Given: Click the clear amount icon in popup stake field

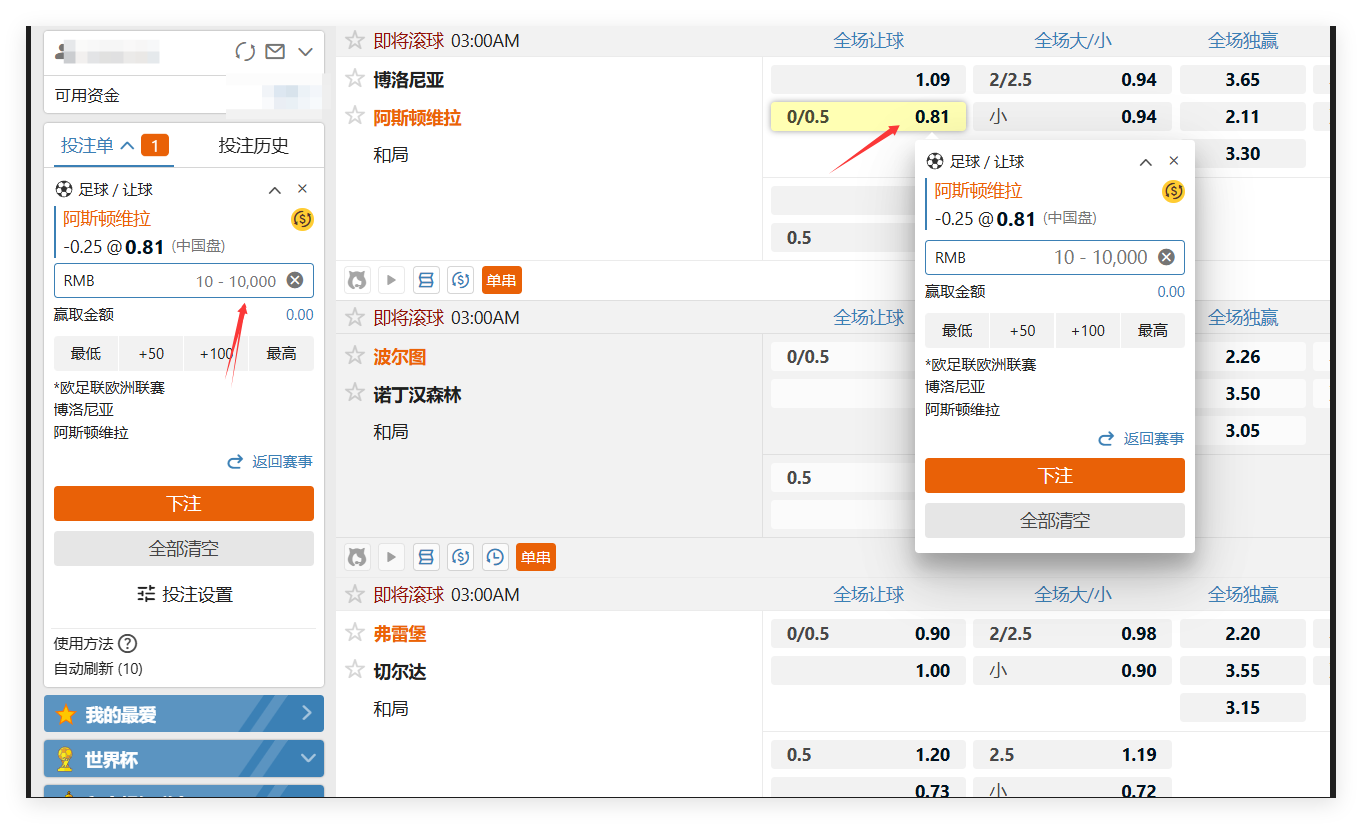Looking at the screenshot, I should click(1166, 257).
